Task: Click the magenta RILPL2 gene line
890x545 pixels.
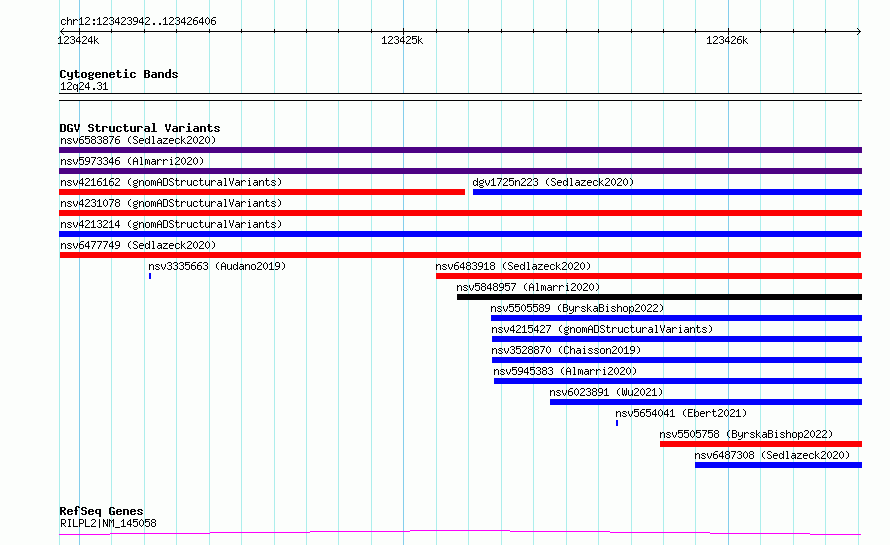Action: pyautogui.click(x=460, y=533)
